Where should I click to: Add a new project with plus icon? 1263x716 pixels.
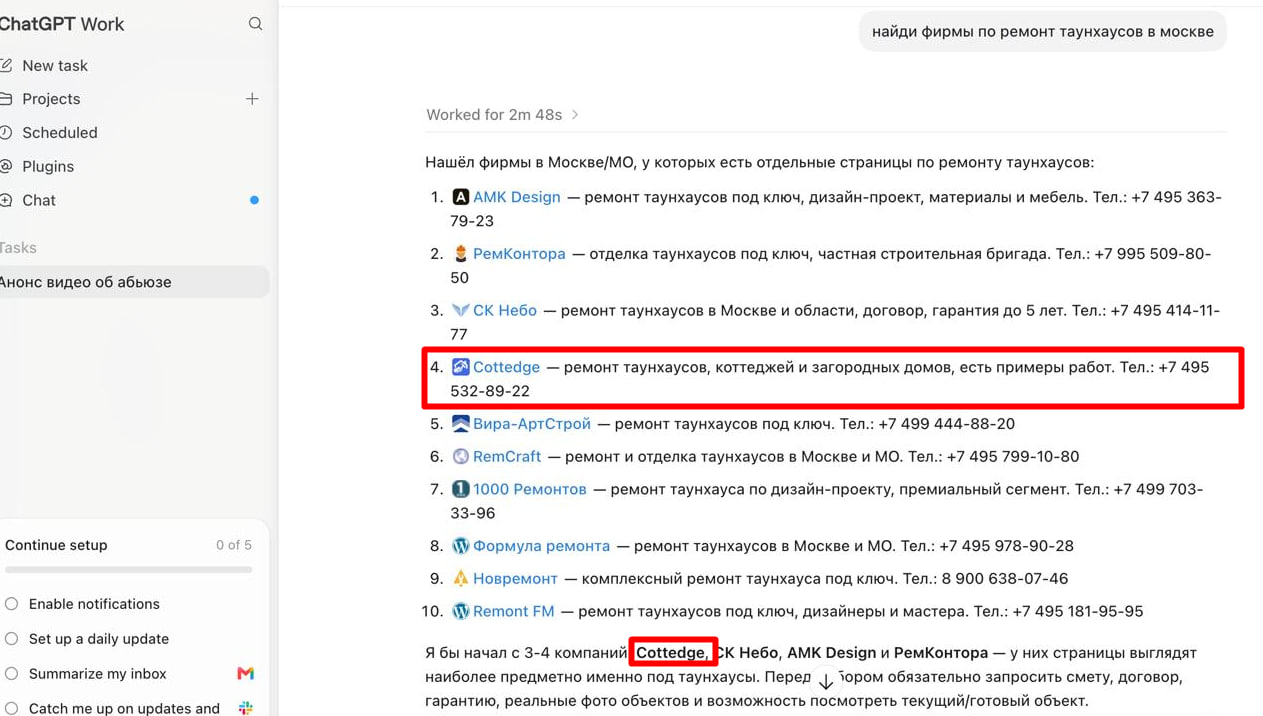pos(252,99)
